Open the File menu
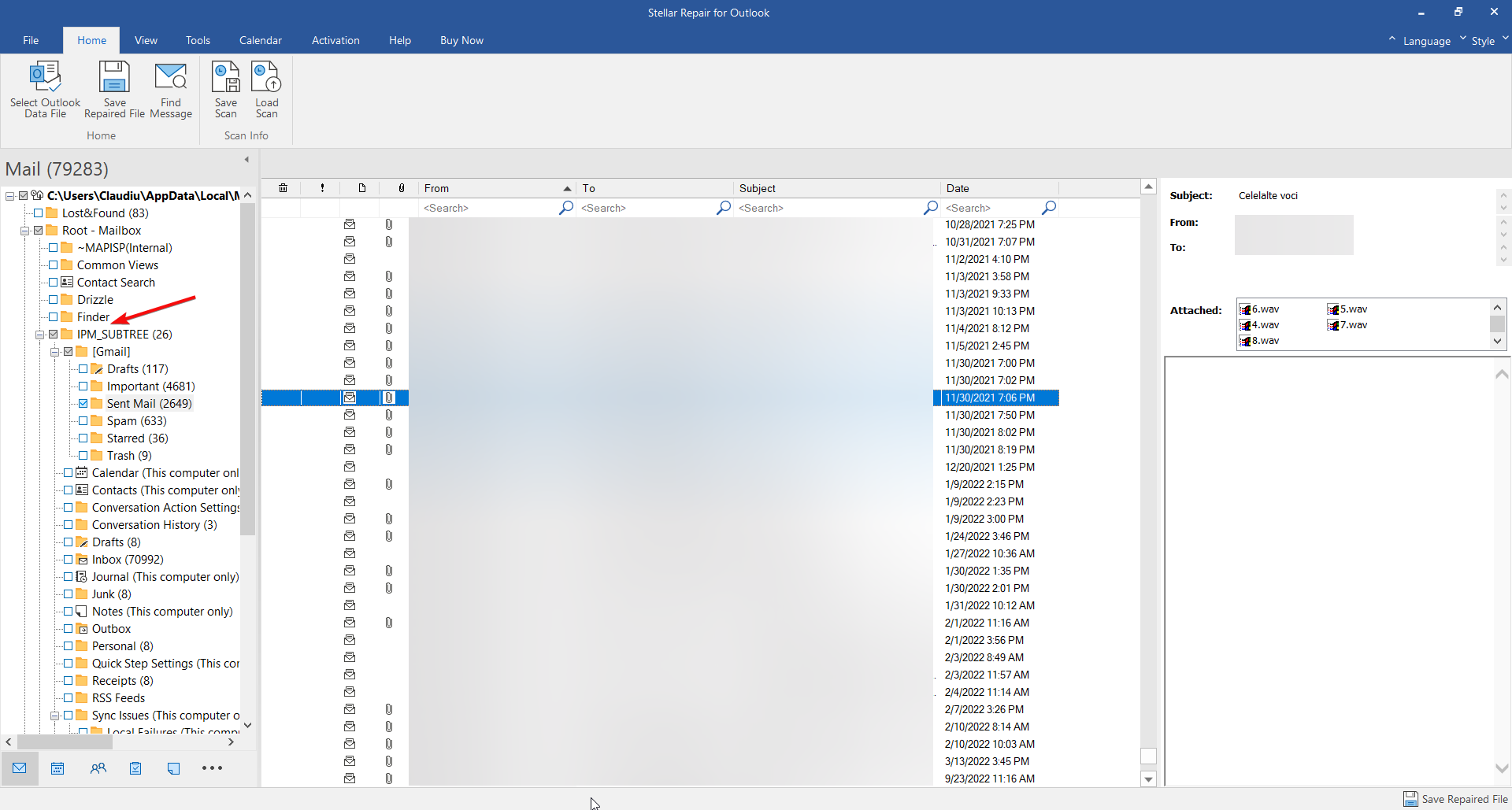This screenshot has width=1512, height=810. click(31, 40)
